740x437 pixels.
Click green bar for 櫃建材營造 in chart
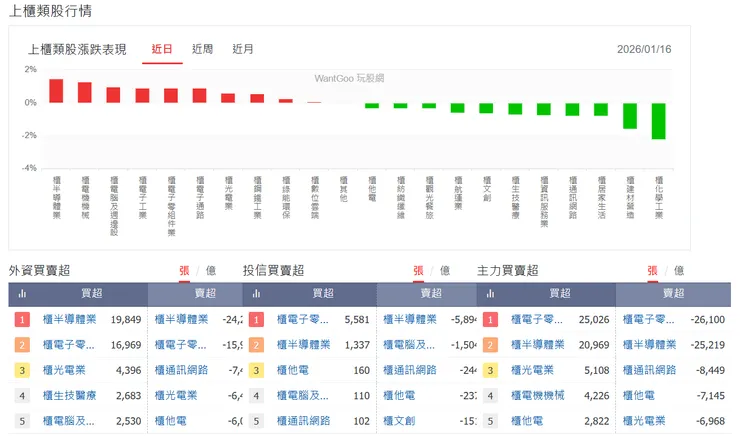630,116
